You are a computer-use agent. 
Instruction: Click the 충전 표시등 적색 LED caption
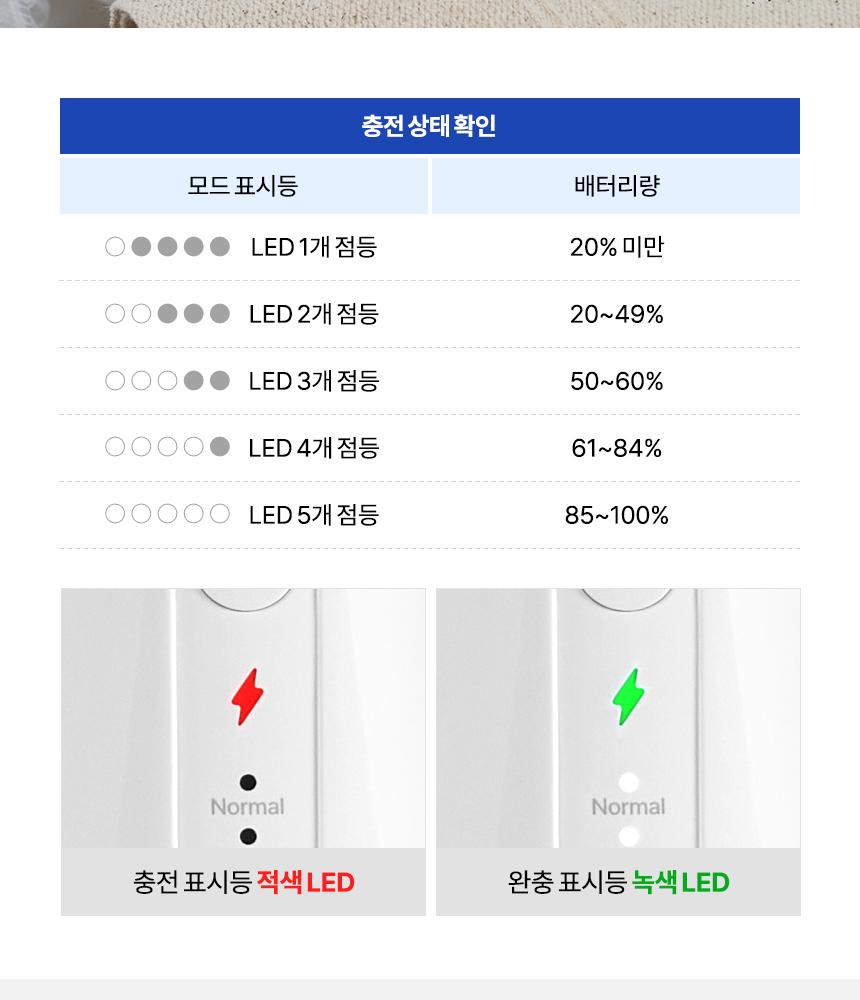click(243, 883)
